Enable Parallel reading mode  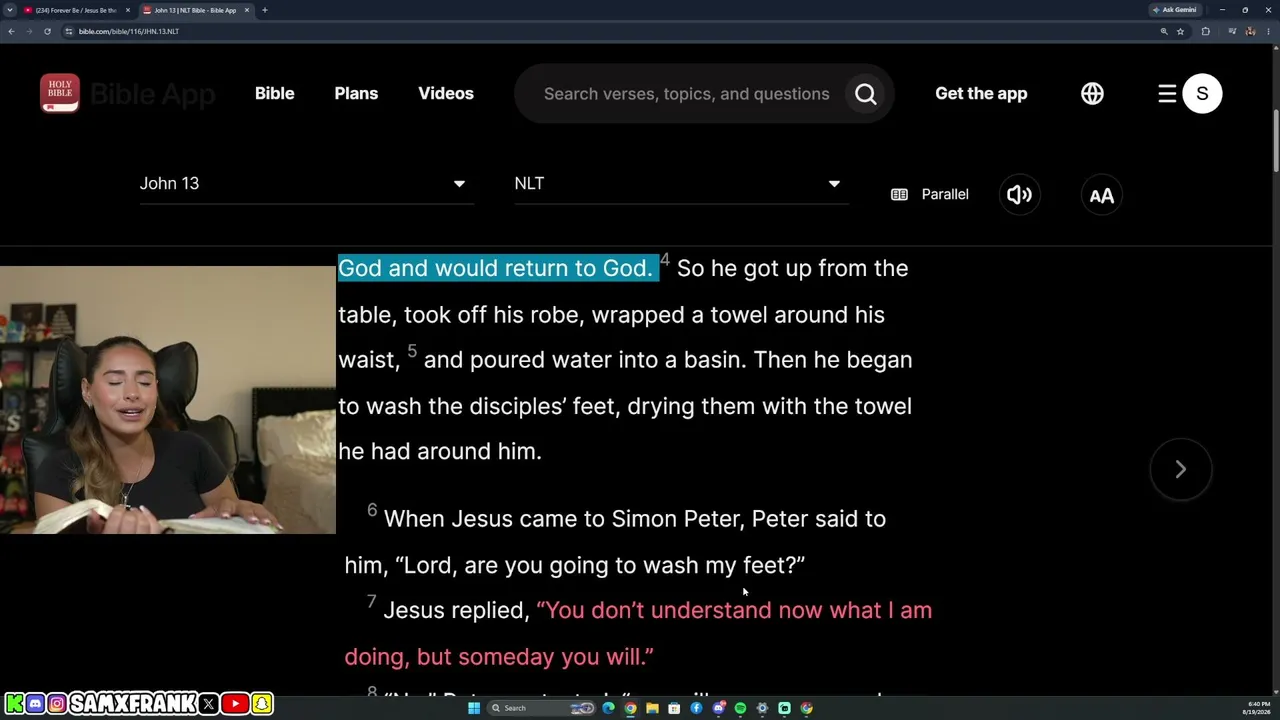(930, 194)
